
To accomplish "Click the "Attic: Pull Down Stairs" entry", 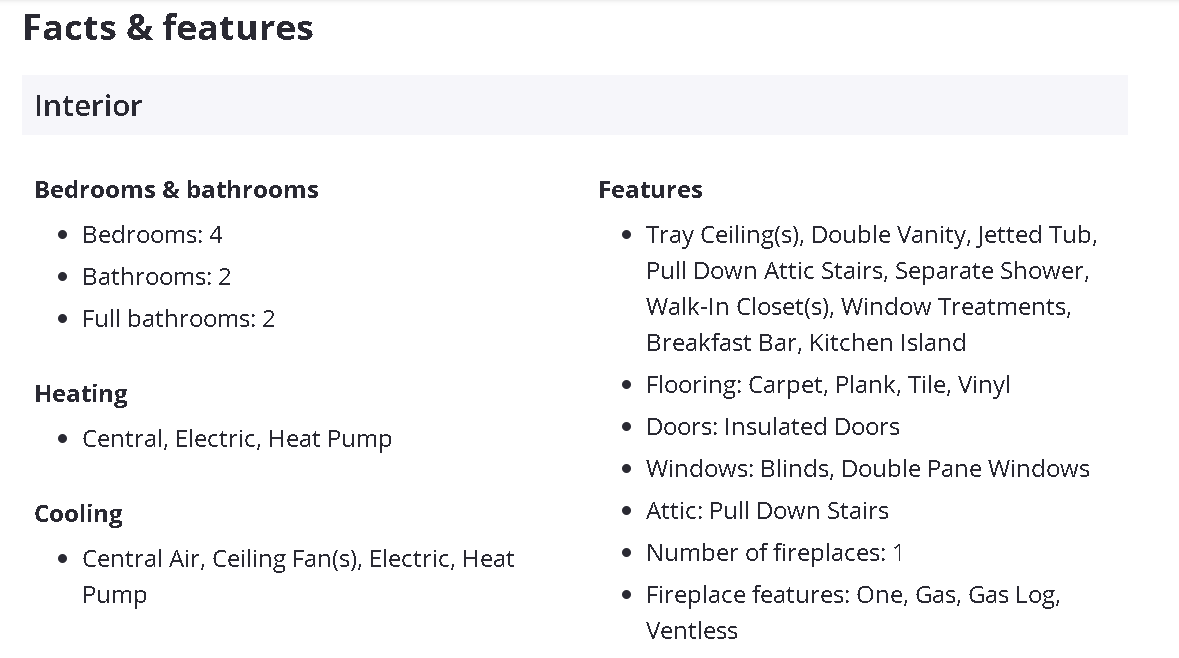I will [767, 511].
